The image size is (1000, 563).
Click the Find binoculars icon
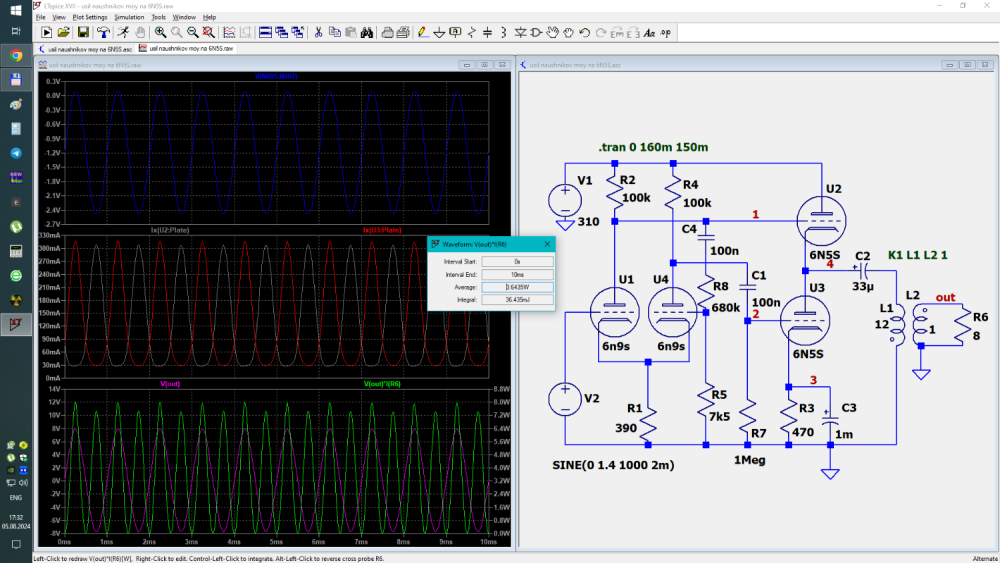[367, 32]
